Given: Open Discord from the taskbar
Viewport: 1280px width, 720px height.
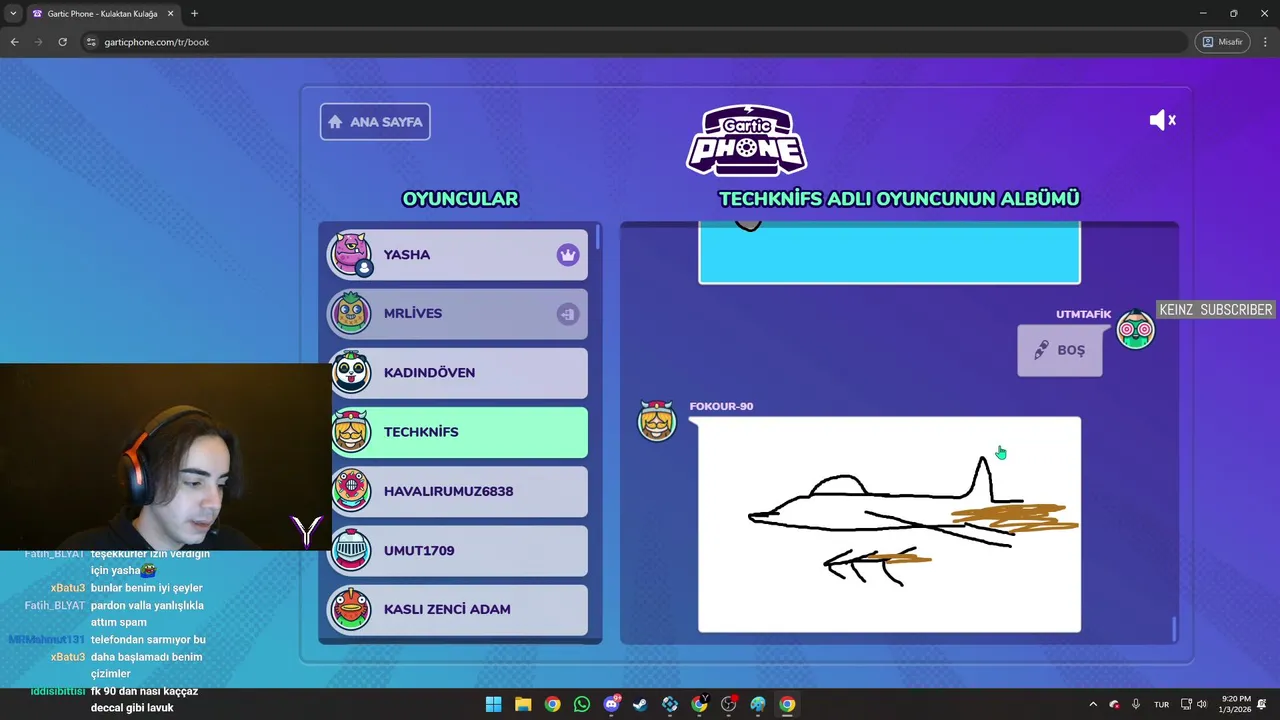Looking at the screenshot, I should 611,704.
